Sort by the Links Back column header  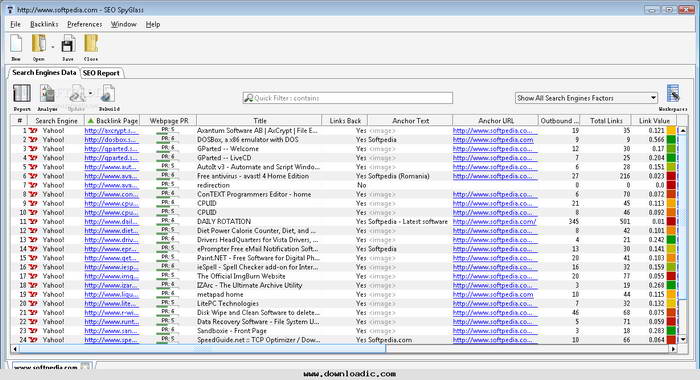coord(345,121)
